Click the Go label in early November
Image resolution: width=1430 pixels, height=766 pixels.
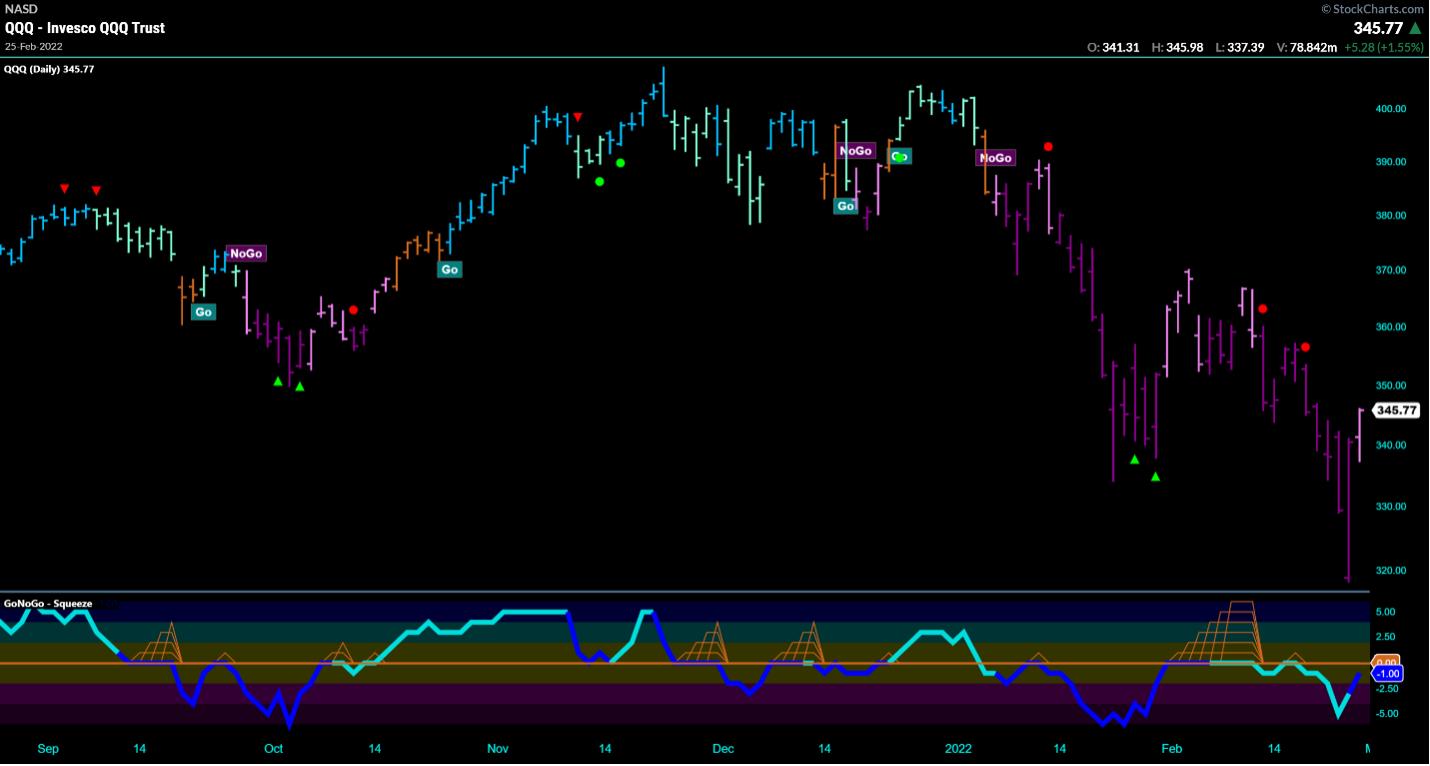point(449,269)
